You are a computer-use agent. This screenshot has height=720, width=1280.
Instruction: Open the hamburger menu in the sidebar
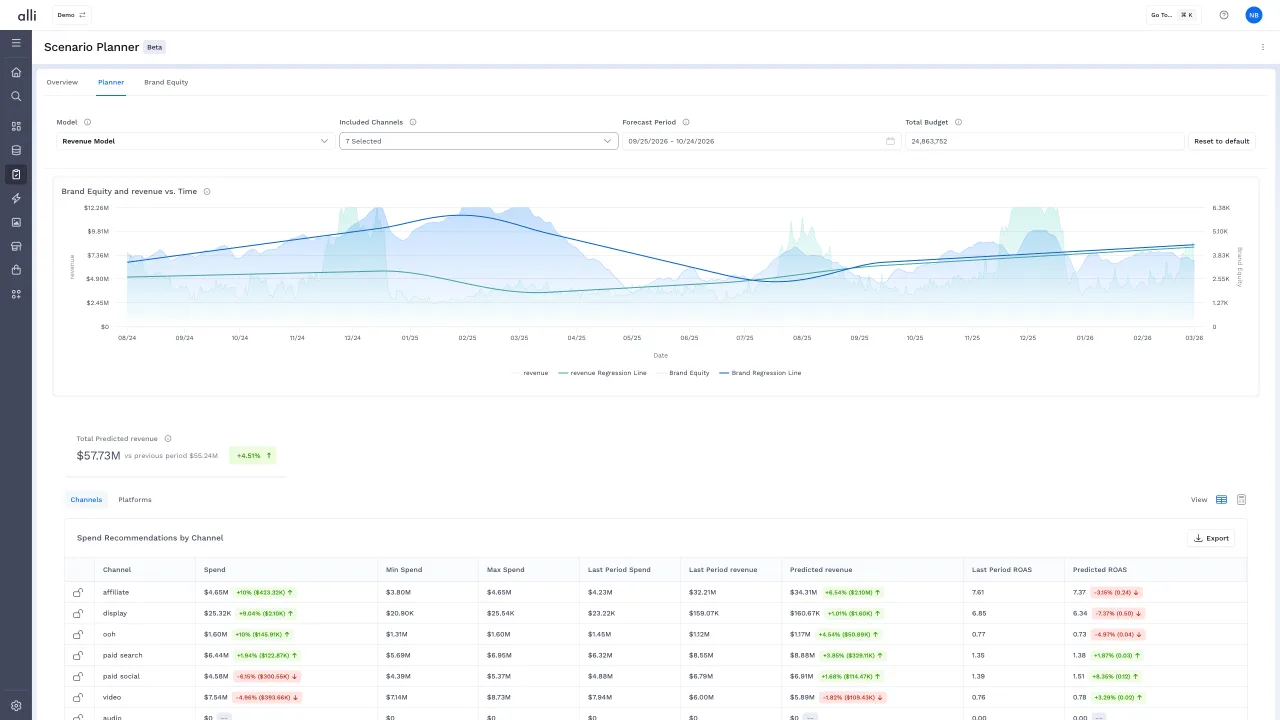click(x=16, y=43)
